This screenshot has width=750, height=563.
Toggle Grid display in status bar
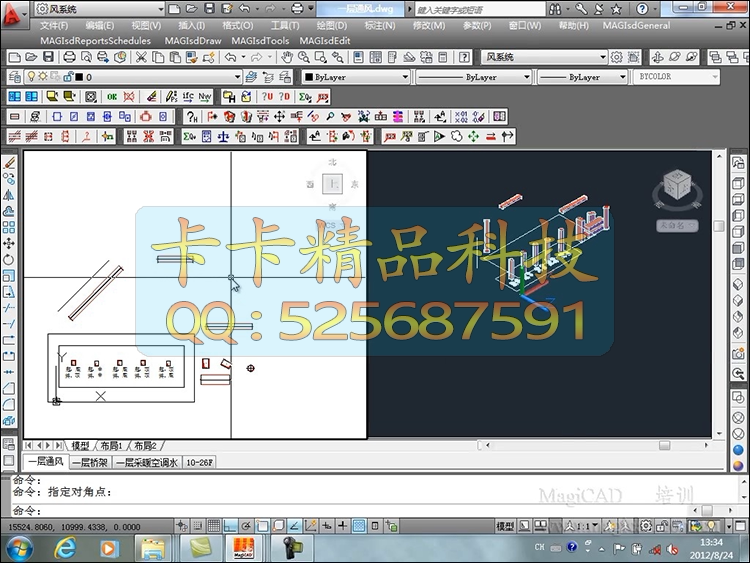[214, 526]
